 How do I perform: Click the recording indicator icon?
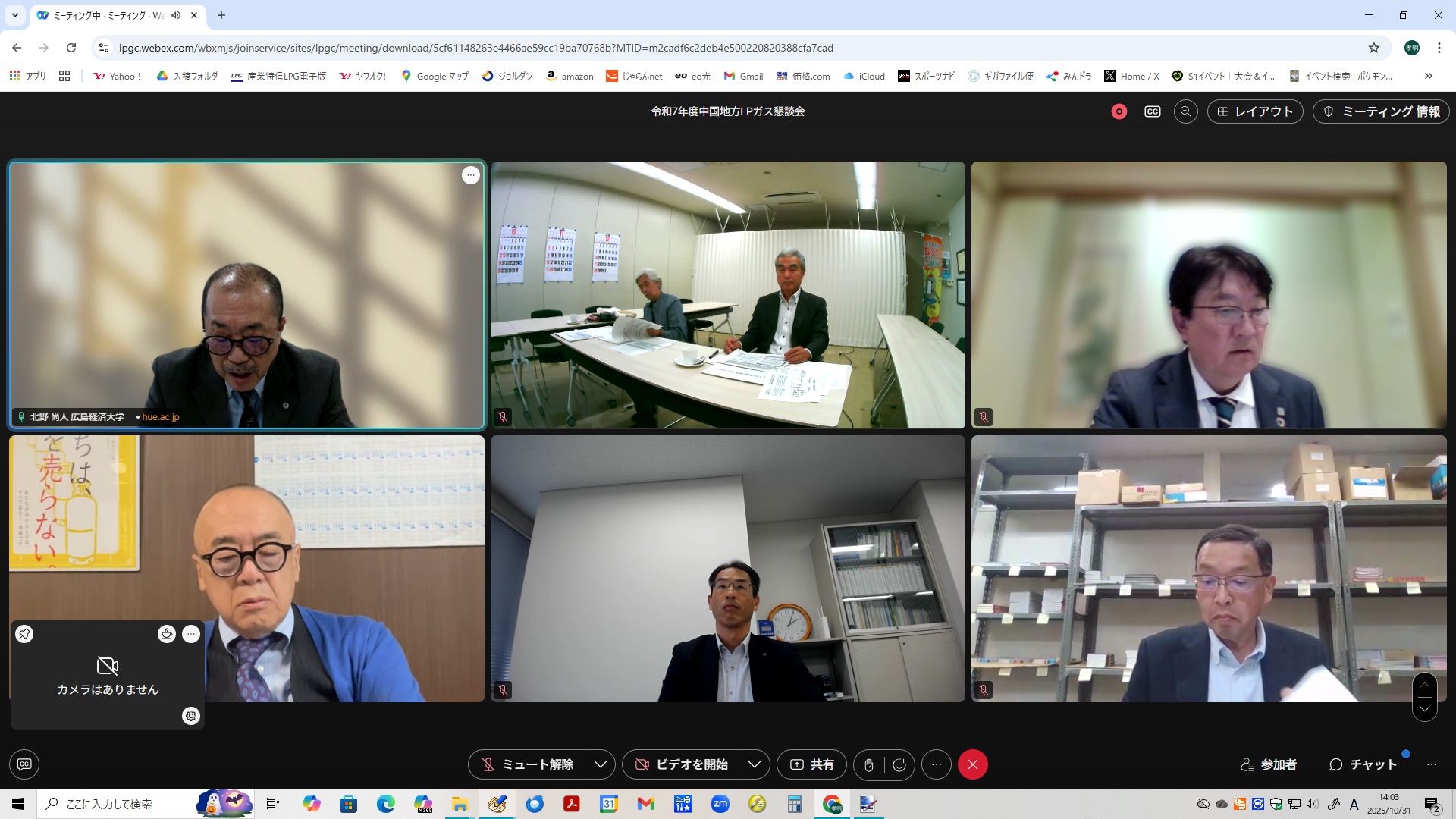tap(1119, 111)
